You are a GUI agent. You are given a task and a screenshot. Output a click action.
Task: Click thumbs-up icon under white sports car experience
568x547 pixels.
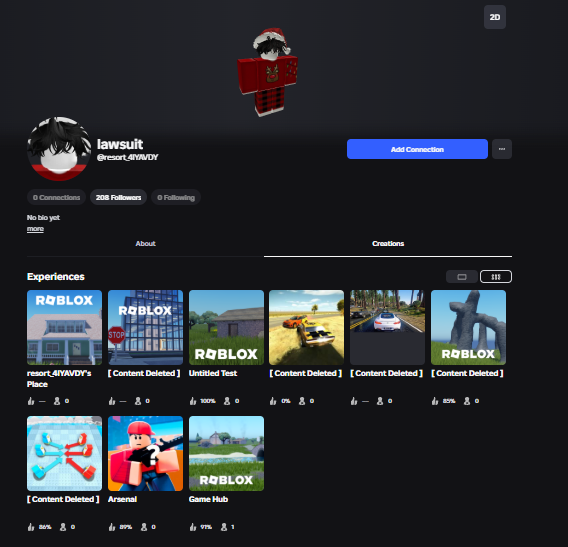tap(354, 401)
